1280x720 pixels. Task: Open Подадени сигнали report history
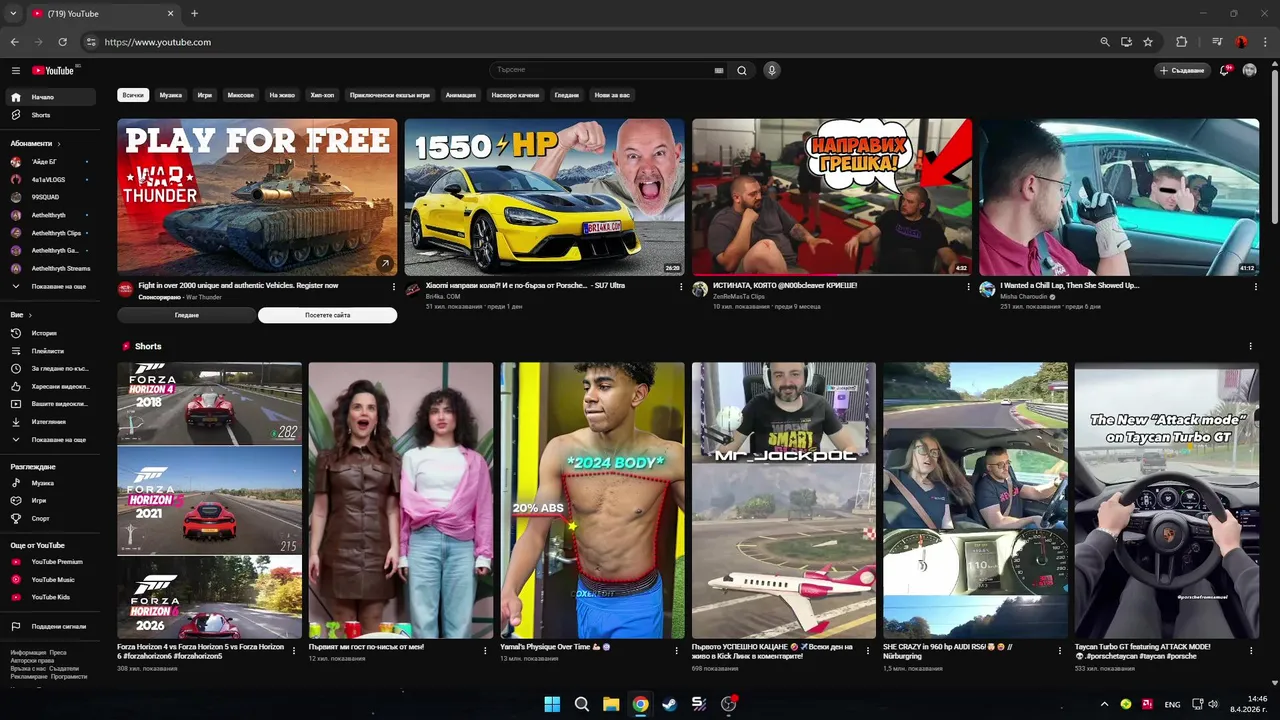pyautogui.click(x=51, y=627)
